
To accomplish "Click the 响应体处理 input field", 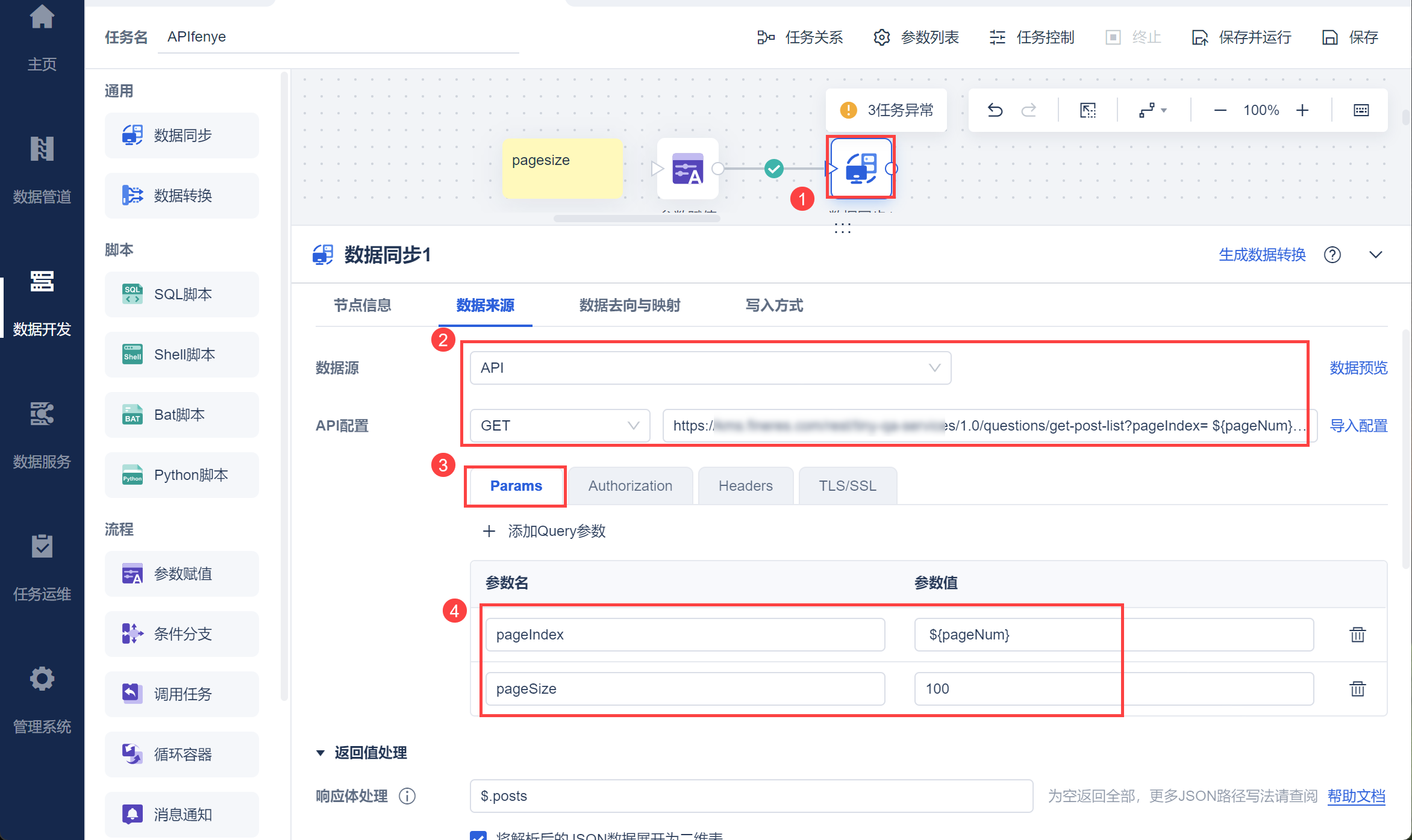I will tap(751, 796).
